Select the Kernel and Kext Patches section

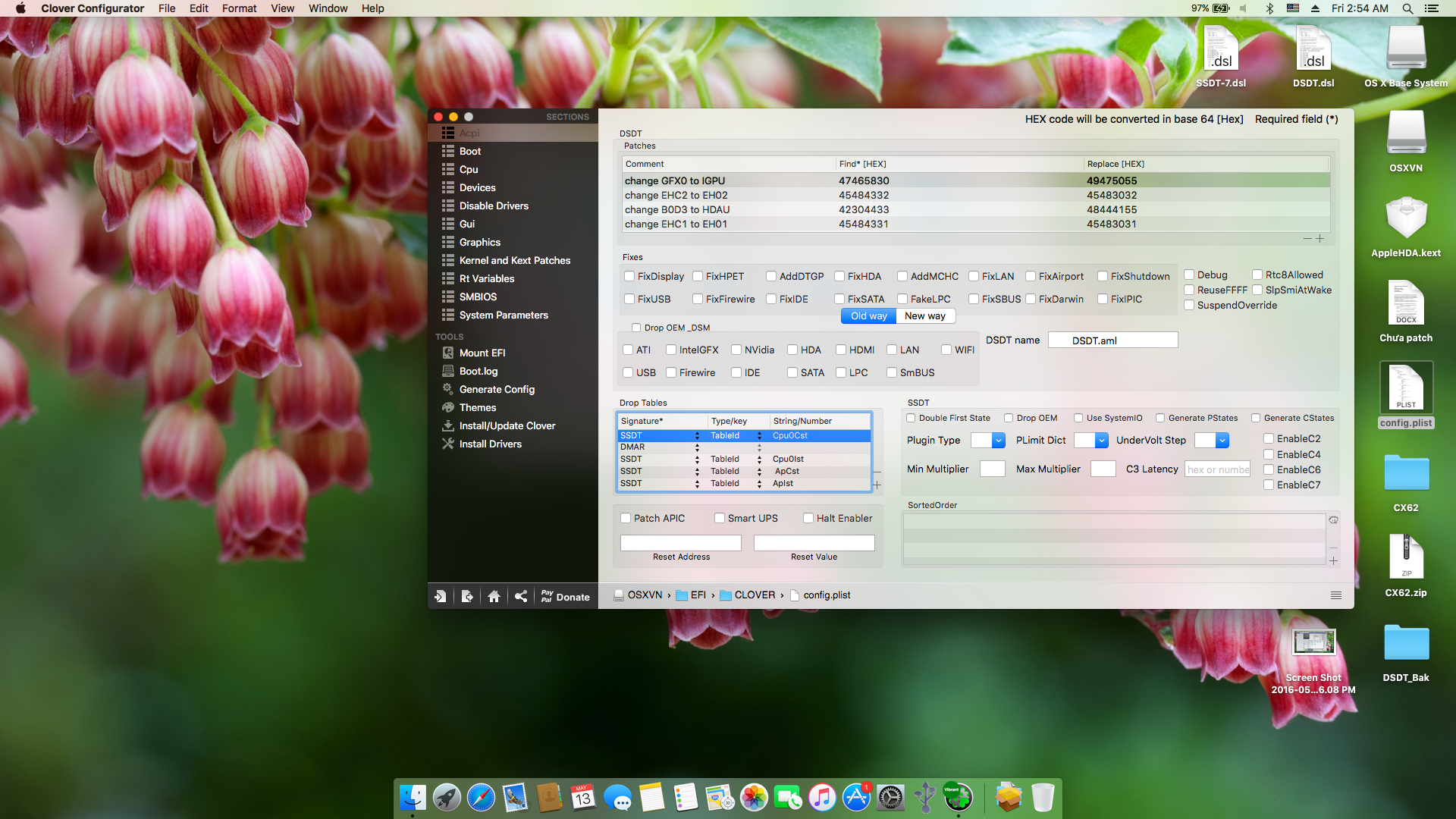pos(514,260)
